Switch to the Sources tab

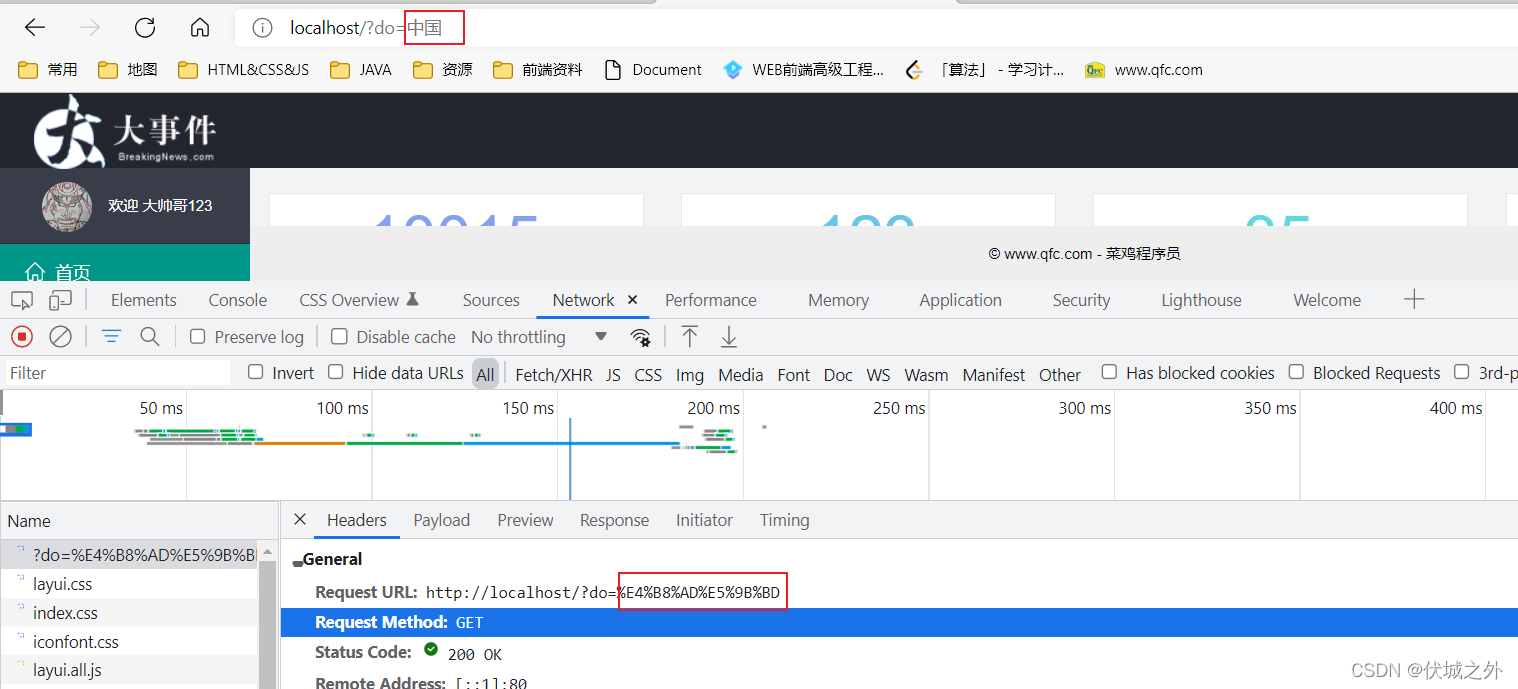pos(491,300)
